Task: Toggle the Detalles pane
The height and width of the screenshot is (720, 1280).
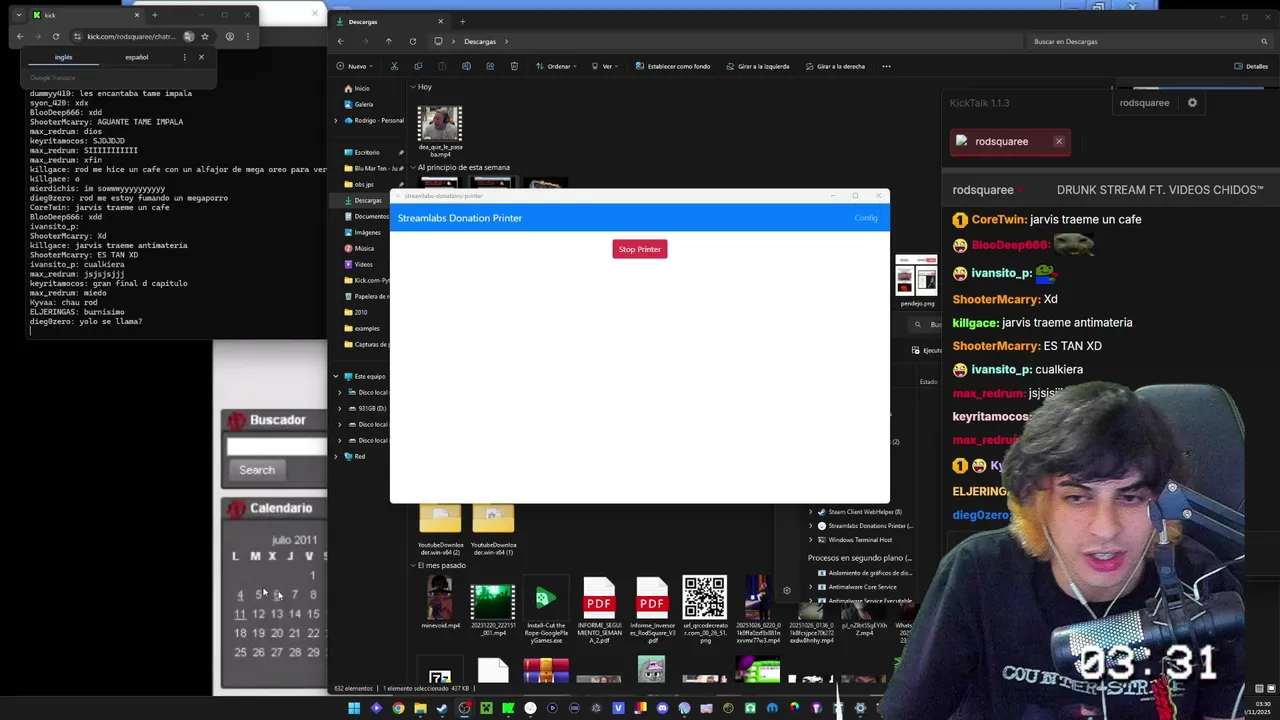Action: 1251,66
